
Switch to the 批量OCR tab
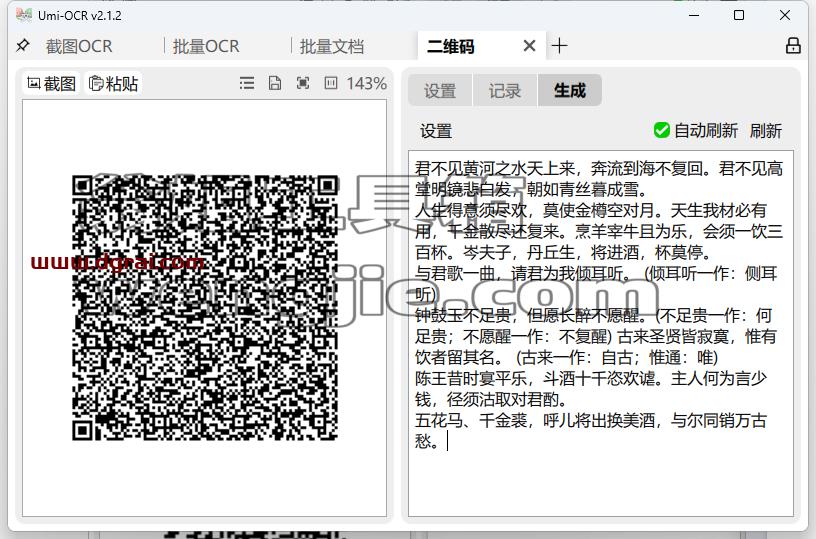tap(206, 46)
